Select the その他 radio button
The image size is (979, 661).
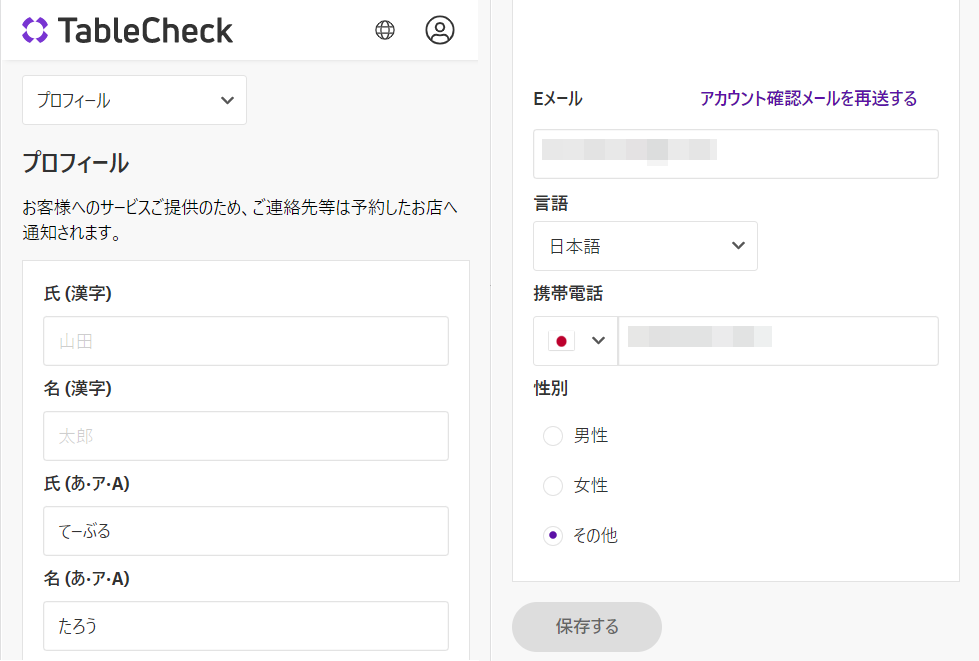click(x=553, y=536)
